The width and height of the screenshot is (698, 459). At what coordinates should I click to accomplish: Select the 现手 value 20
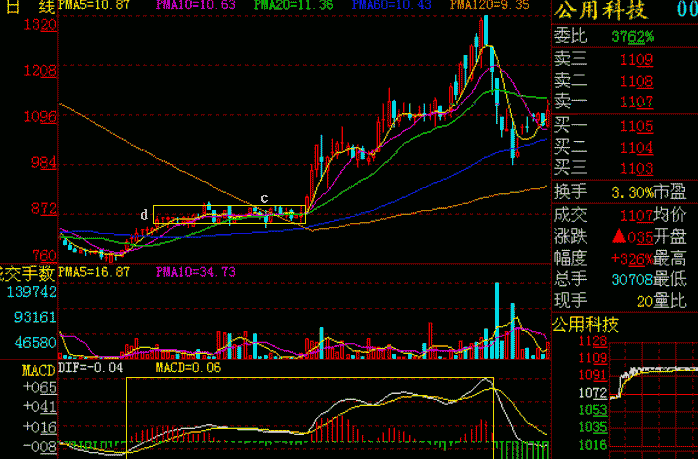coord(645,302)
